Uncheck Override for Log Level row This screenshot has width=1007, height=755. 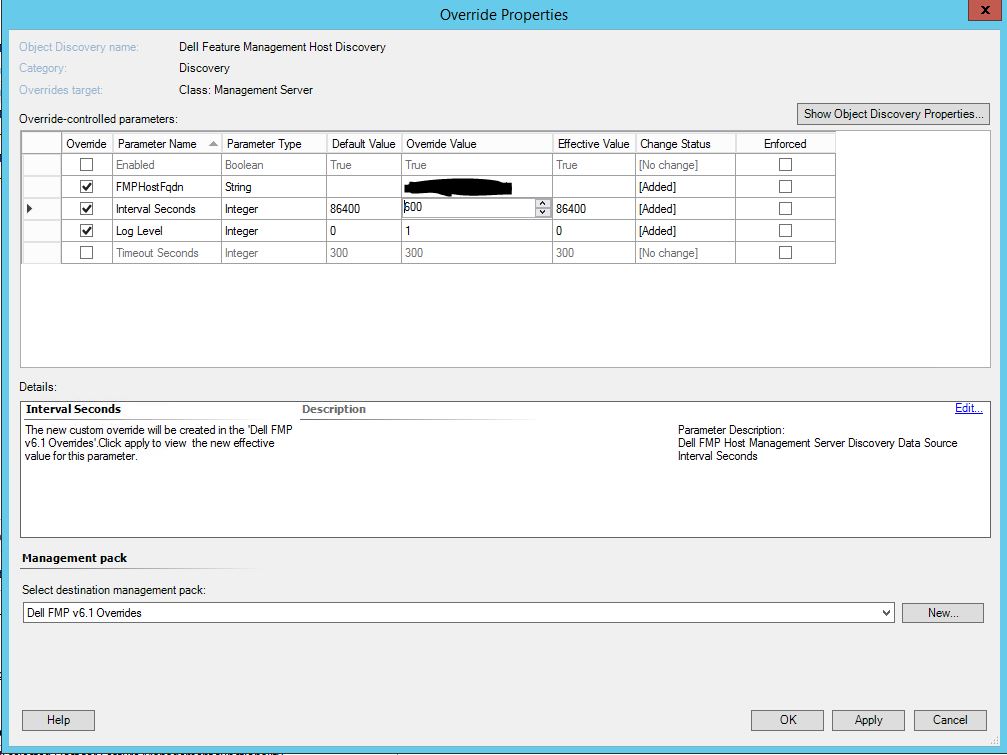click(x=86, y=230)
